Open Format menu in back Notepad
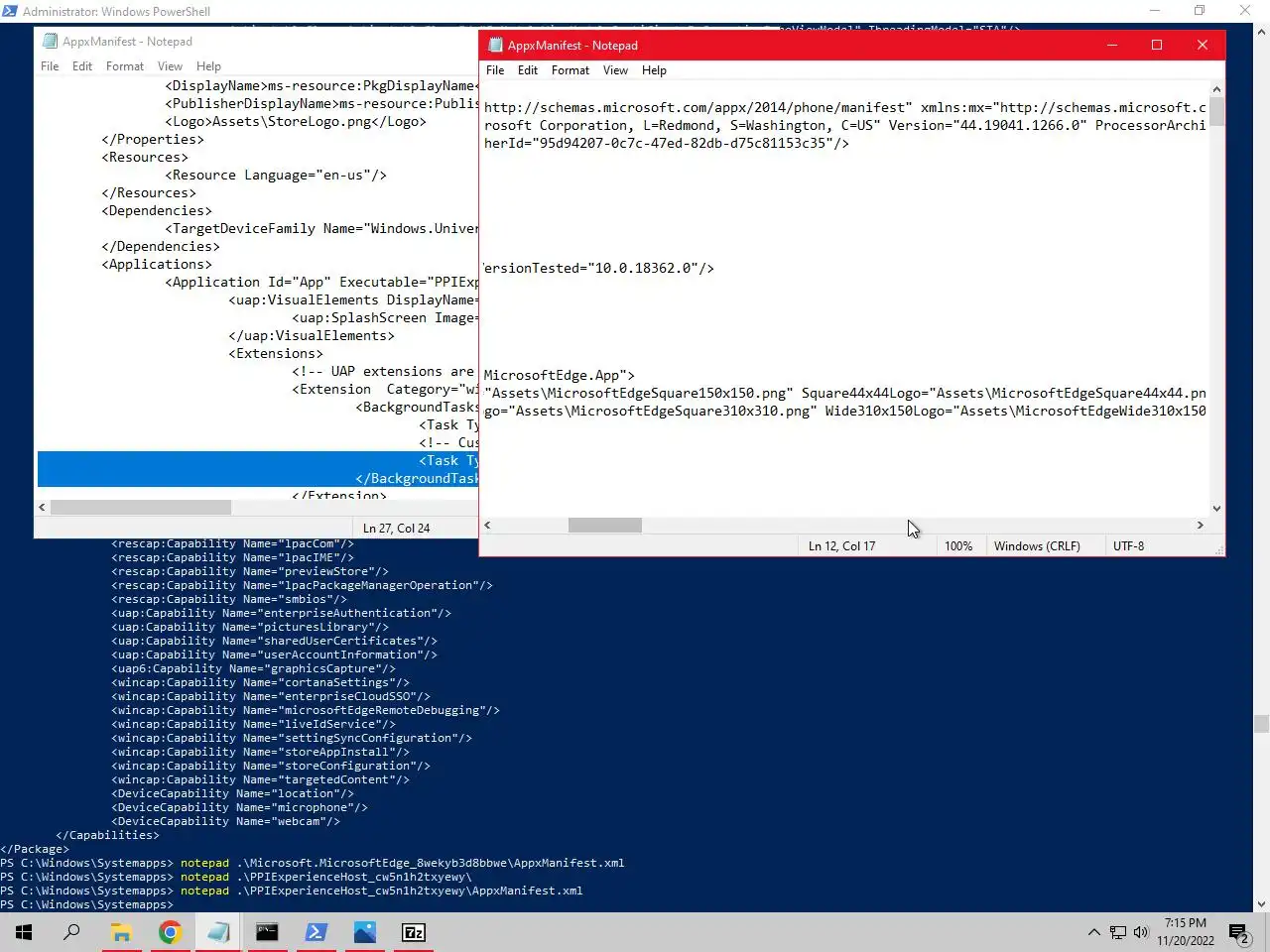The width and height of the screenshot is (1270, 952). tap(125, 66)
